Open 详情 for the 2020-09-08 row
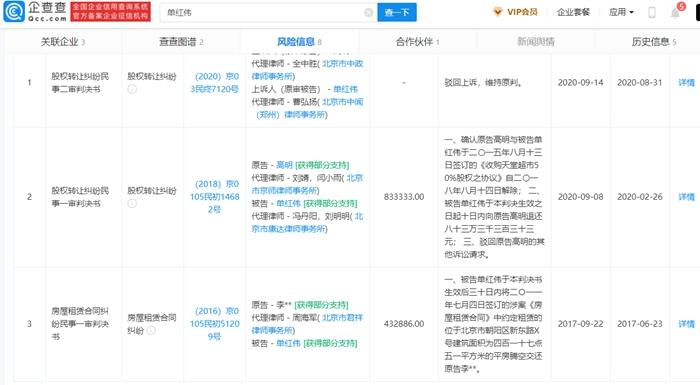The image size is (700, 385). point(687,197)
